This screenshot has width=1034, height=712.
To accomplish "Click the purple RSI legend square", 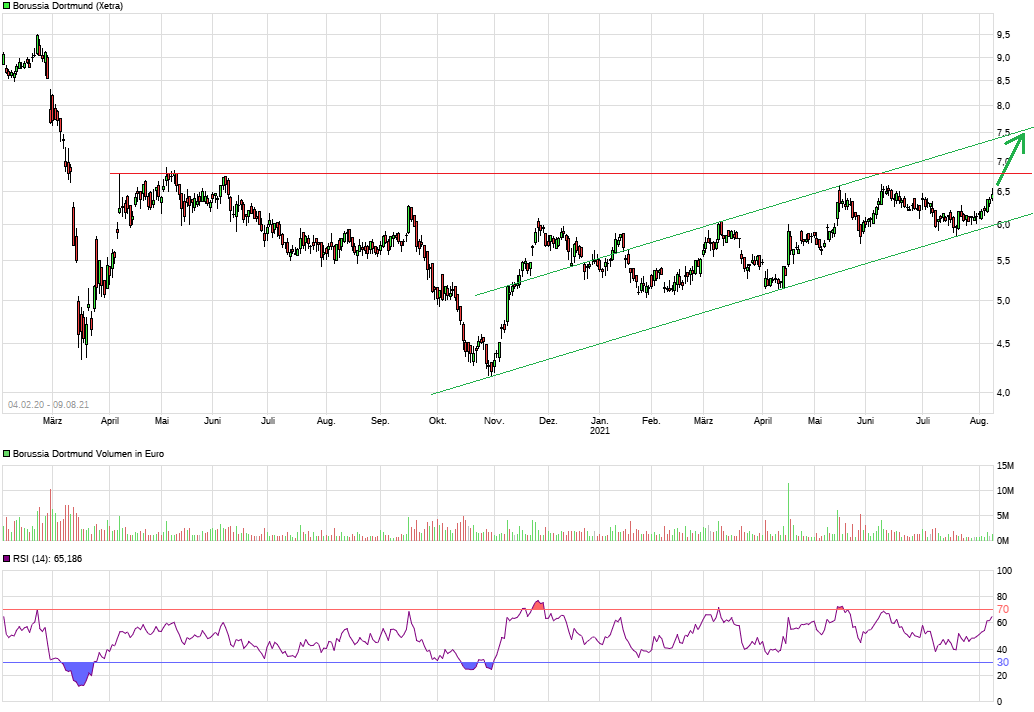I will pyautogui.click(x=7, y=558).
